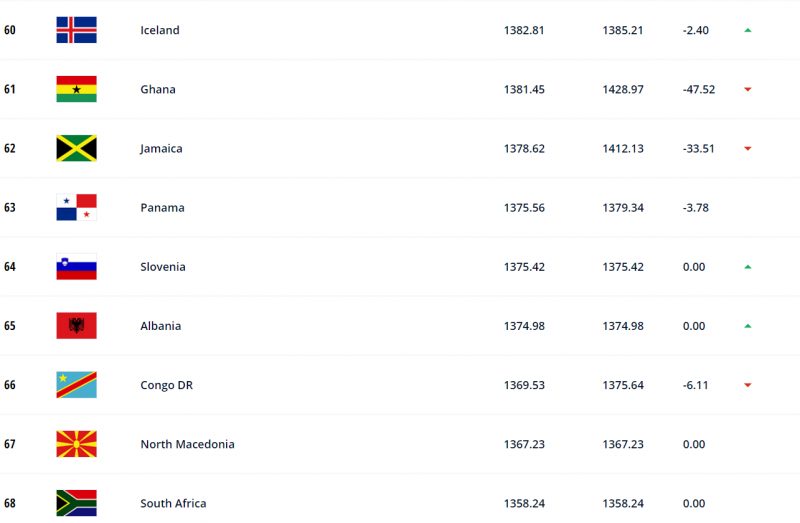Click rank number 65 for Albania
The width and height of the screenshot is (800, 523).
click(x=10, y=326)
